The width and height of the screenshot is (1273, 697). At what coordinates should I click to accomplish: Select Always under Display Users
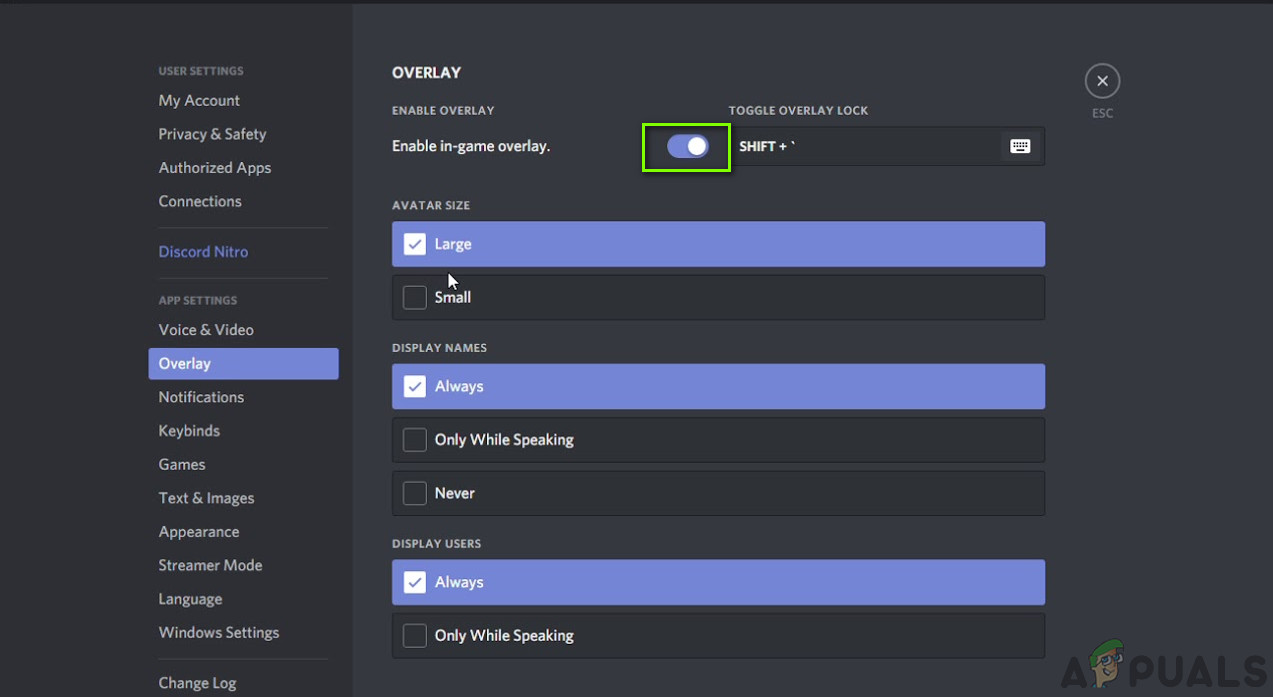click(415, 582)
